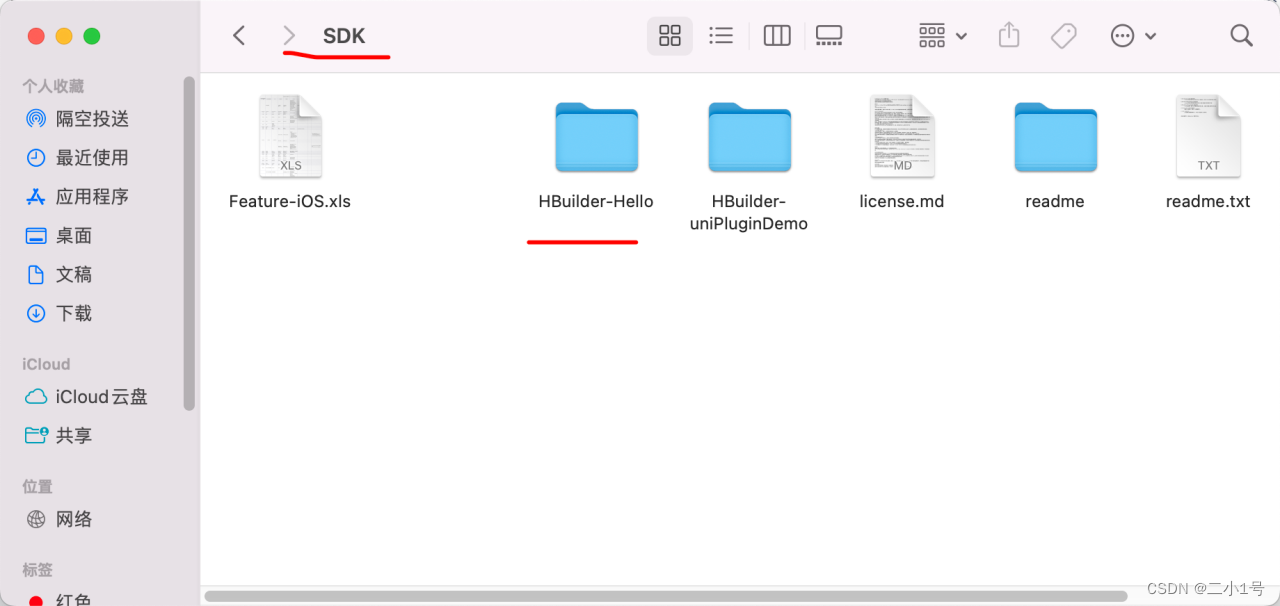Click the clock icon beside 最近使用
1280x606 pixels.
pyautogui.click(x=36, y=158)
